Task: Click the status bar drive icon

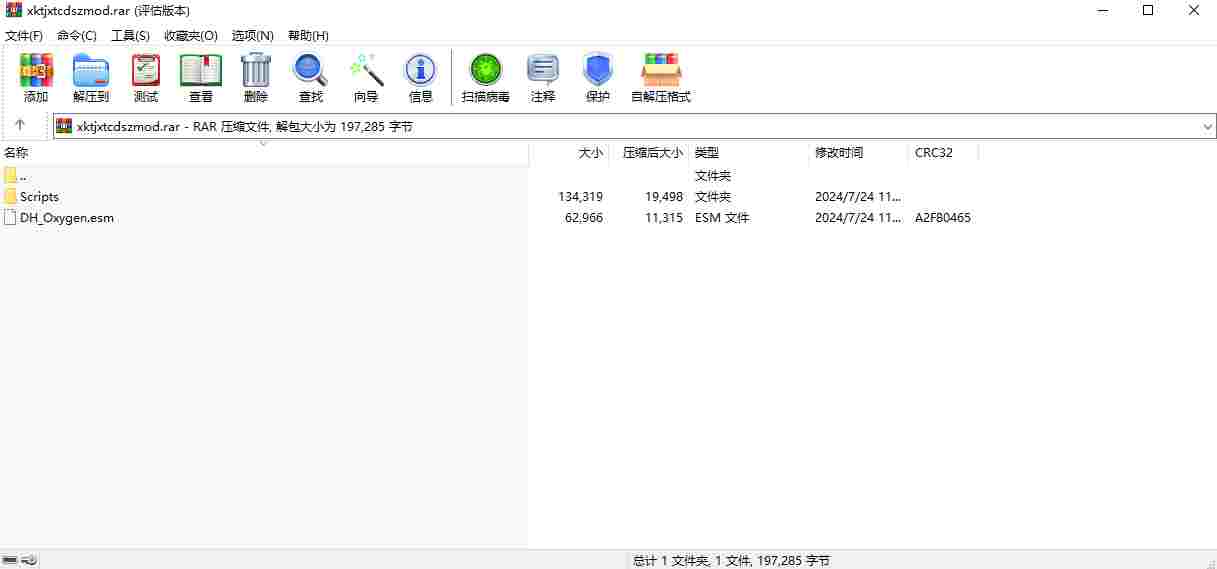Action: pyautogui.click(x=11, y=560)
